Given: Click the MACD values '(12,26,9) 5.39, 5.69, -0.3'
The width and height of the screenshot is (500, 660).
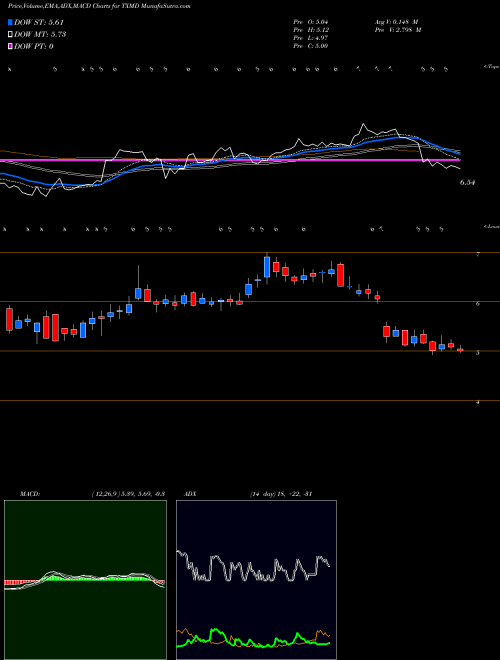Looking at the screenshot, I should click(x=128, y=494).
